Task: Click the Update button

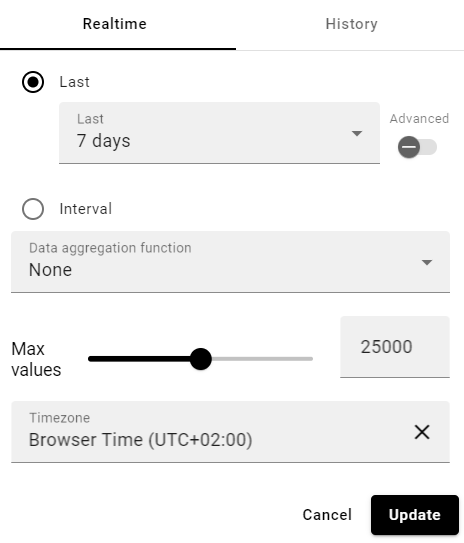Action: tap(415, 515)
